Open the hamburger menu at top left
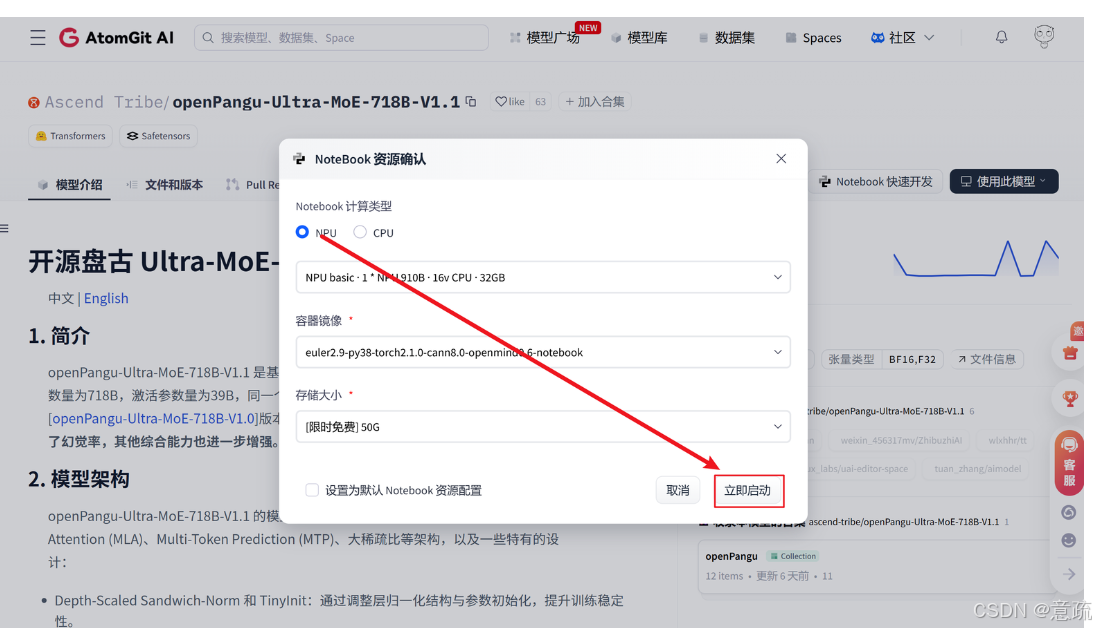 pyautogui.click(x=38, y=38)
